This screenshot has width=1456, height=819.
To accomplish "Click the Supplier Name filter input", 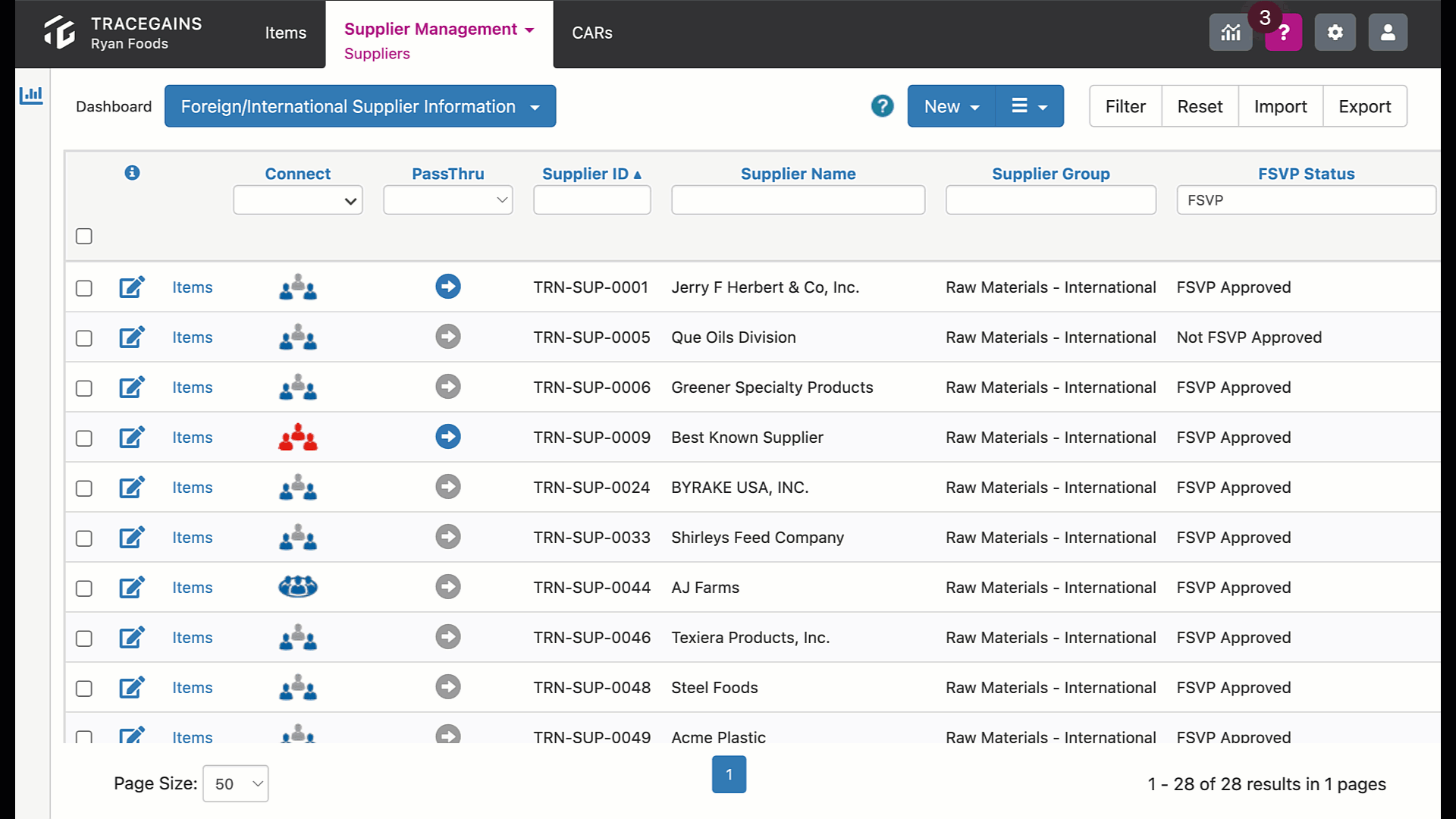I will 799,200.
